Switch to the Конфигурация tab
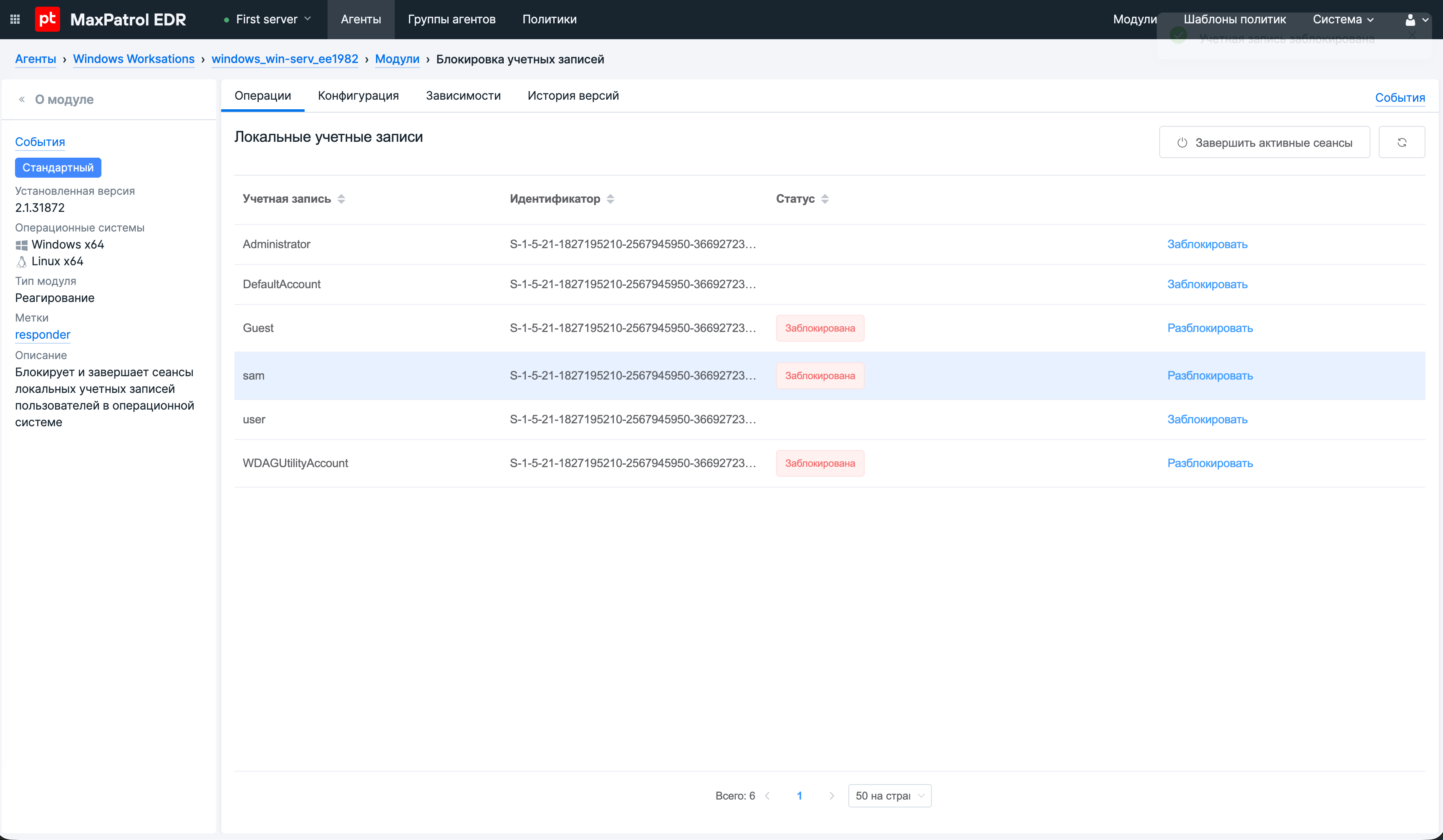The width and height of the screenshot is (1443, 840). (358, 96)
